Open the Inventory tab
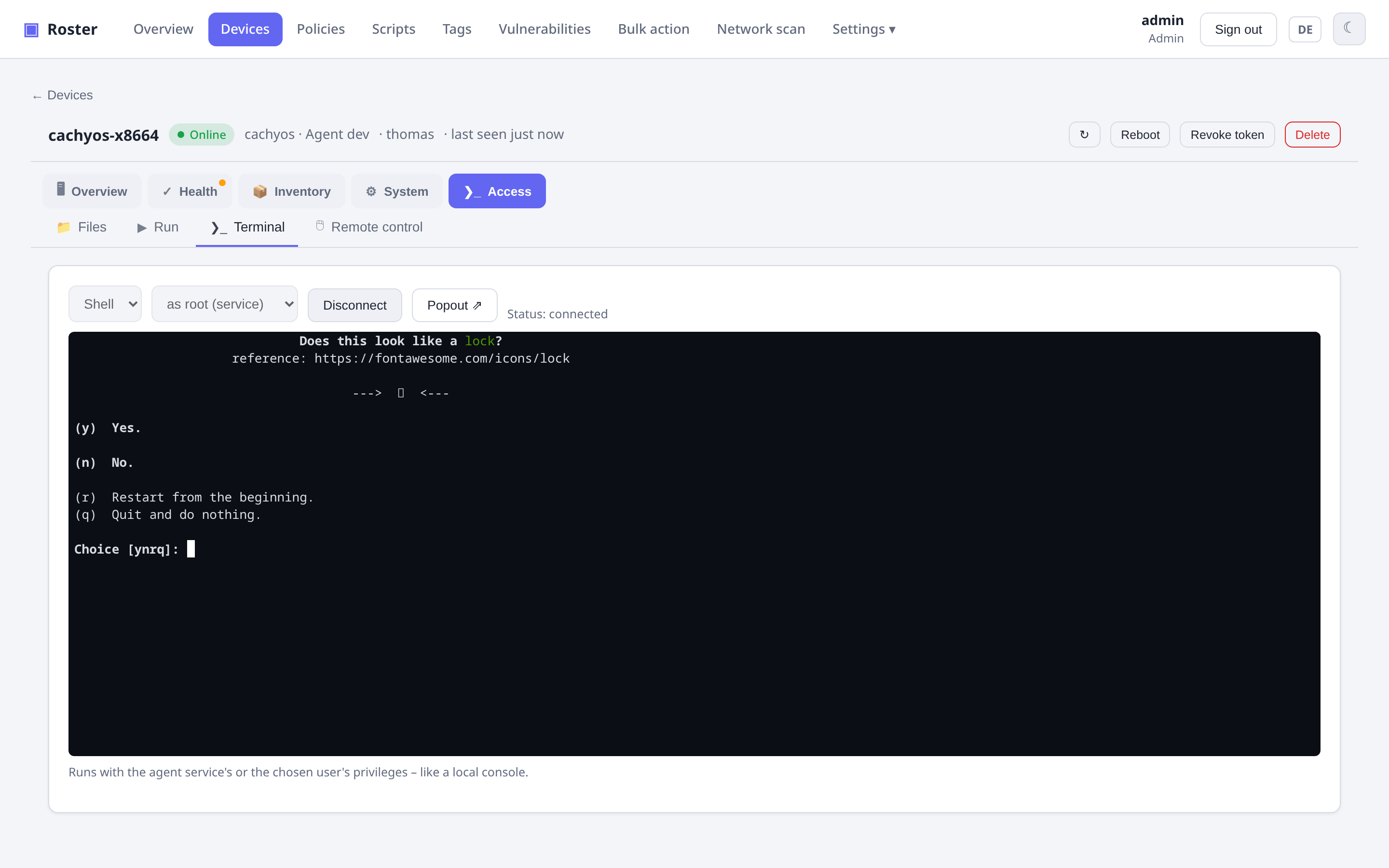Viewport: 1389px width, 868px height. [x=292, y=191]
